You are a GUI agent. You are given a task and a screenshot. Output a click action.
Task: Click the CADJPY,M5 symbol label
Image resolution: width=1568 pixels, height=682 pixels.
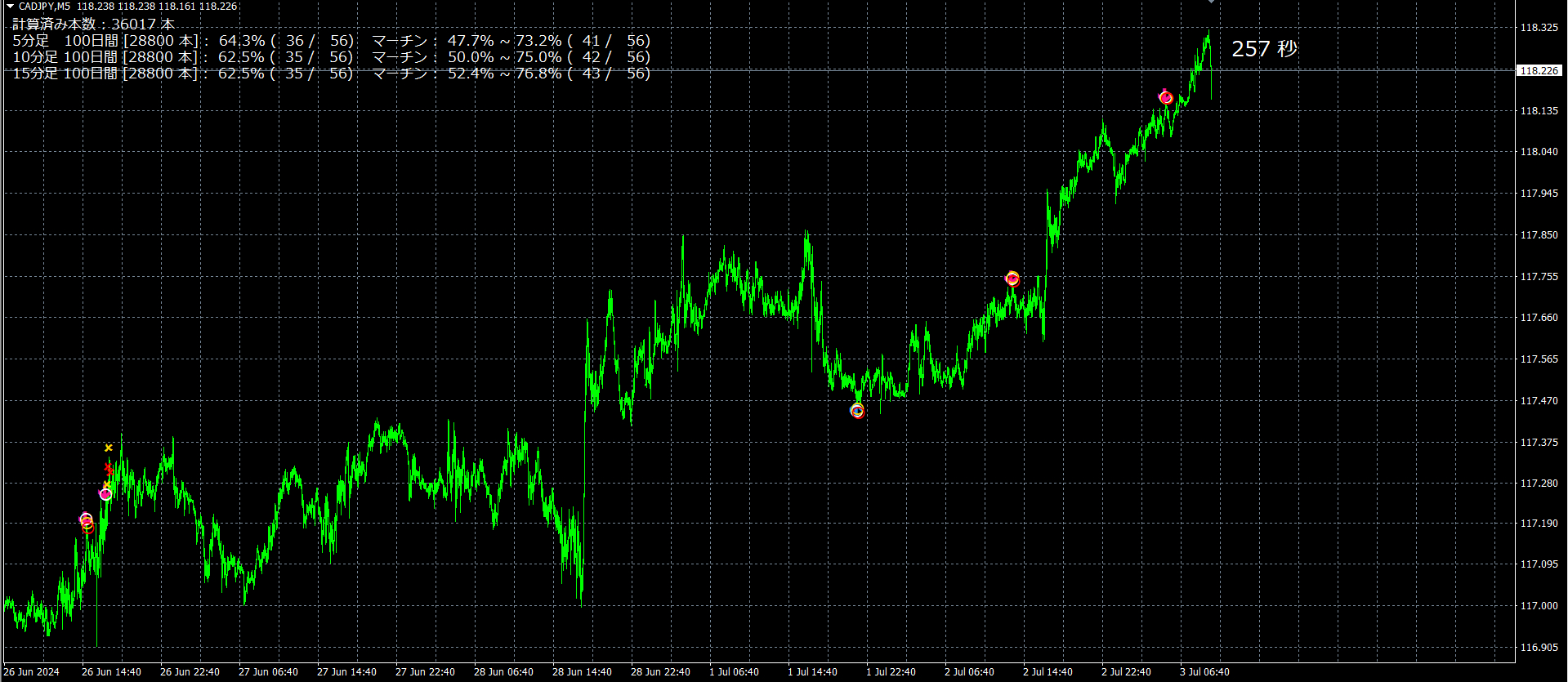coord(44,7)
